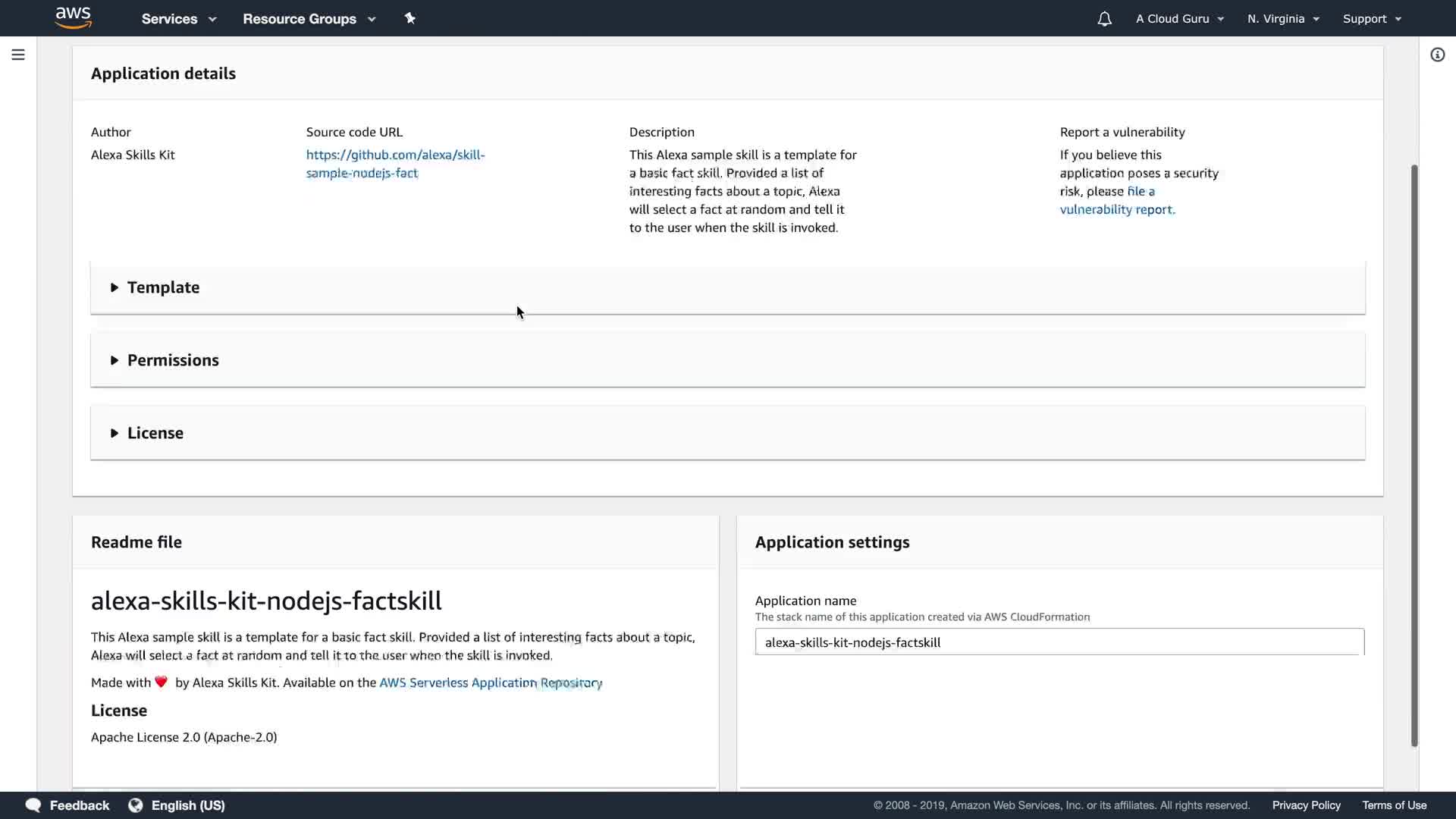Open the vulnerability report link
1456x819 pixels.
pyautogui.click(x=1116, y=209)
